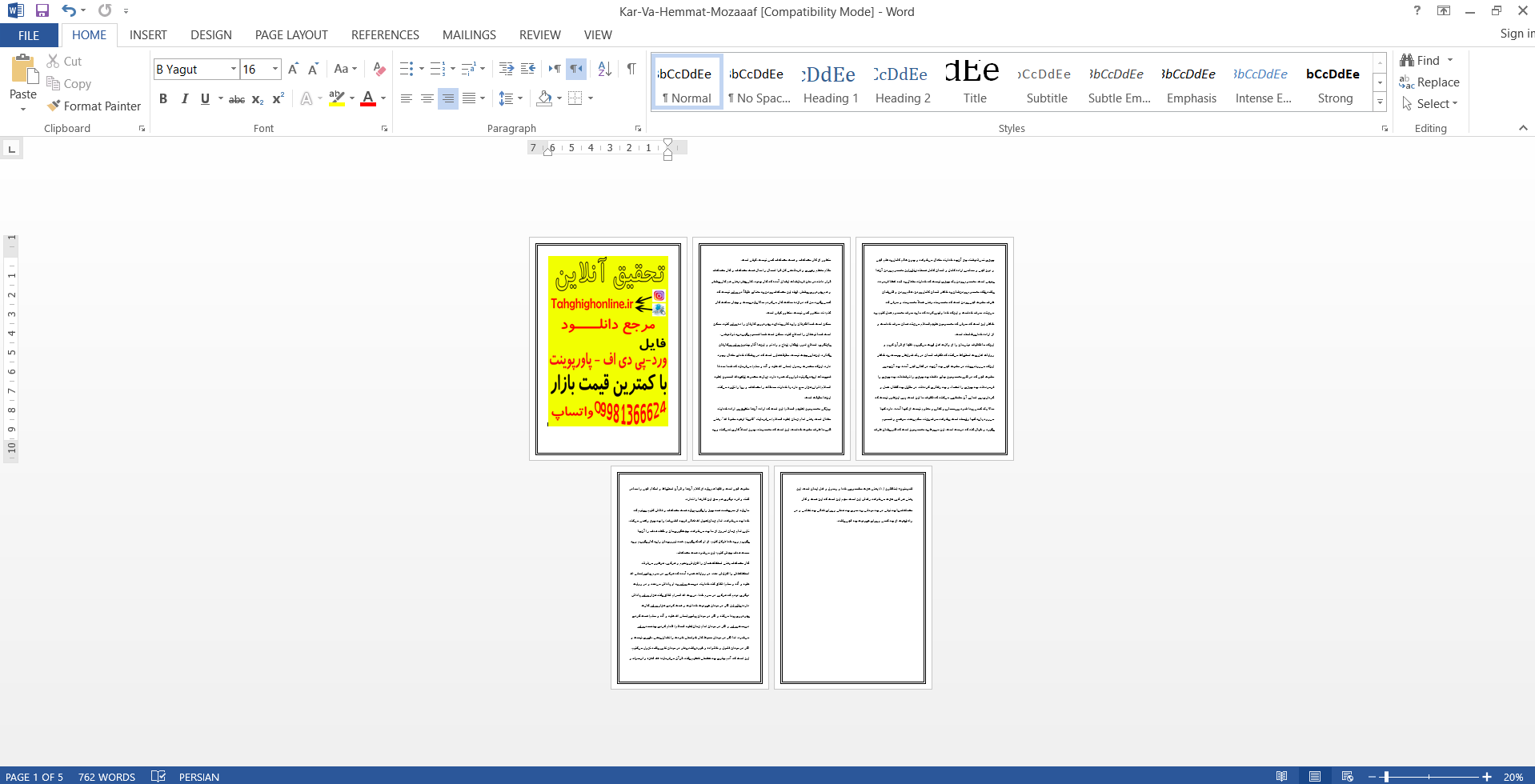Click the Save icon in quick access toolbar
Screen dimensions: 1535x784
coord(42,10)
